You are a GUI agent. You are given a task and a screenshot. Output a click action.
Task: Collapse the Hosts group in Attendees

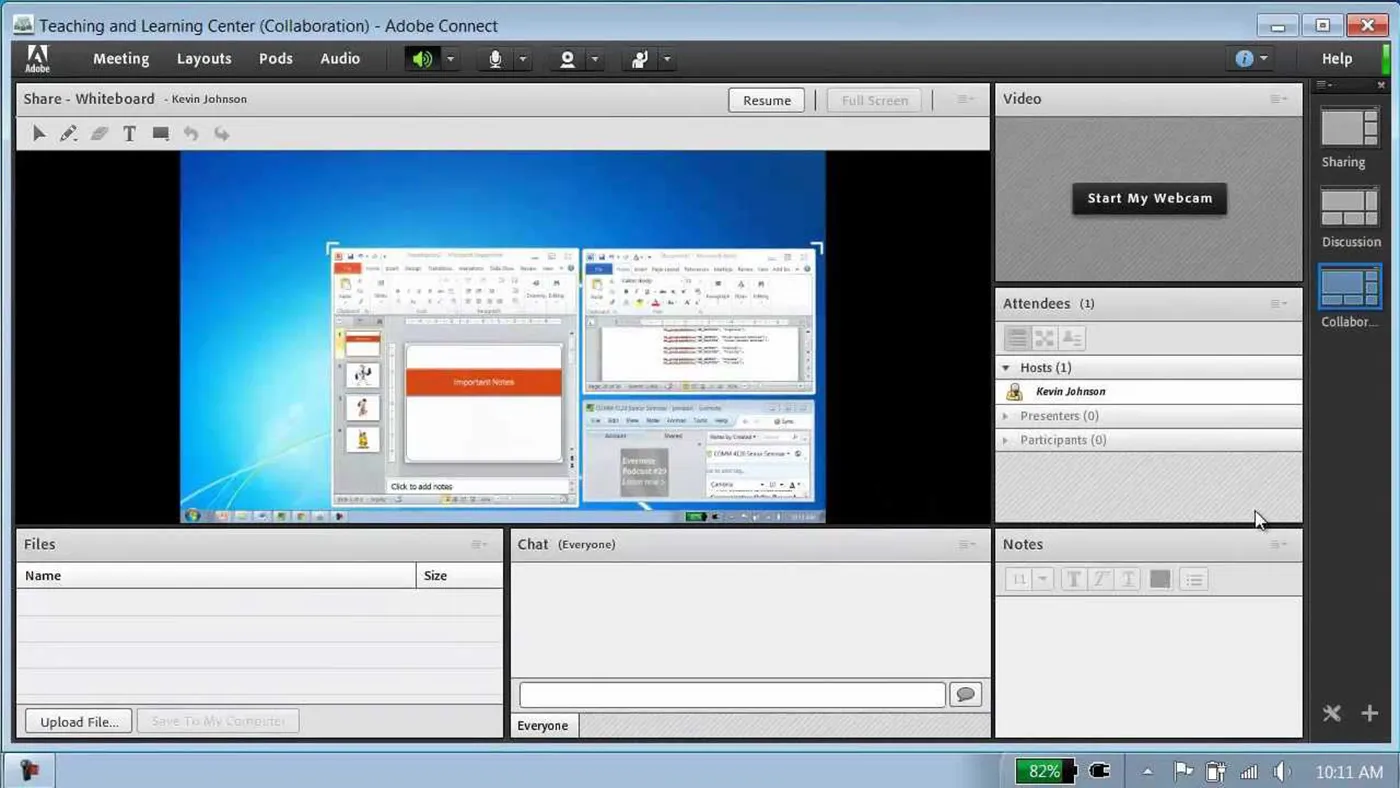tap(1006, 367)
